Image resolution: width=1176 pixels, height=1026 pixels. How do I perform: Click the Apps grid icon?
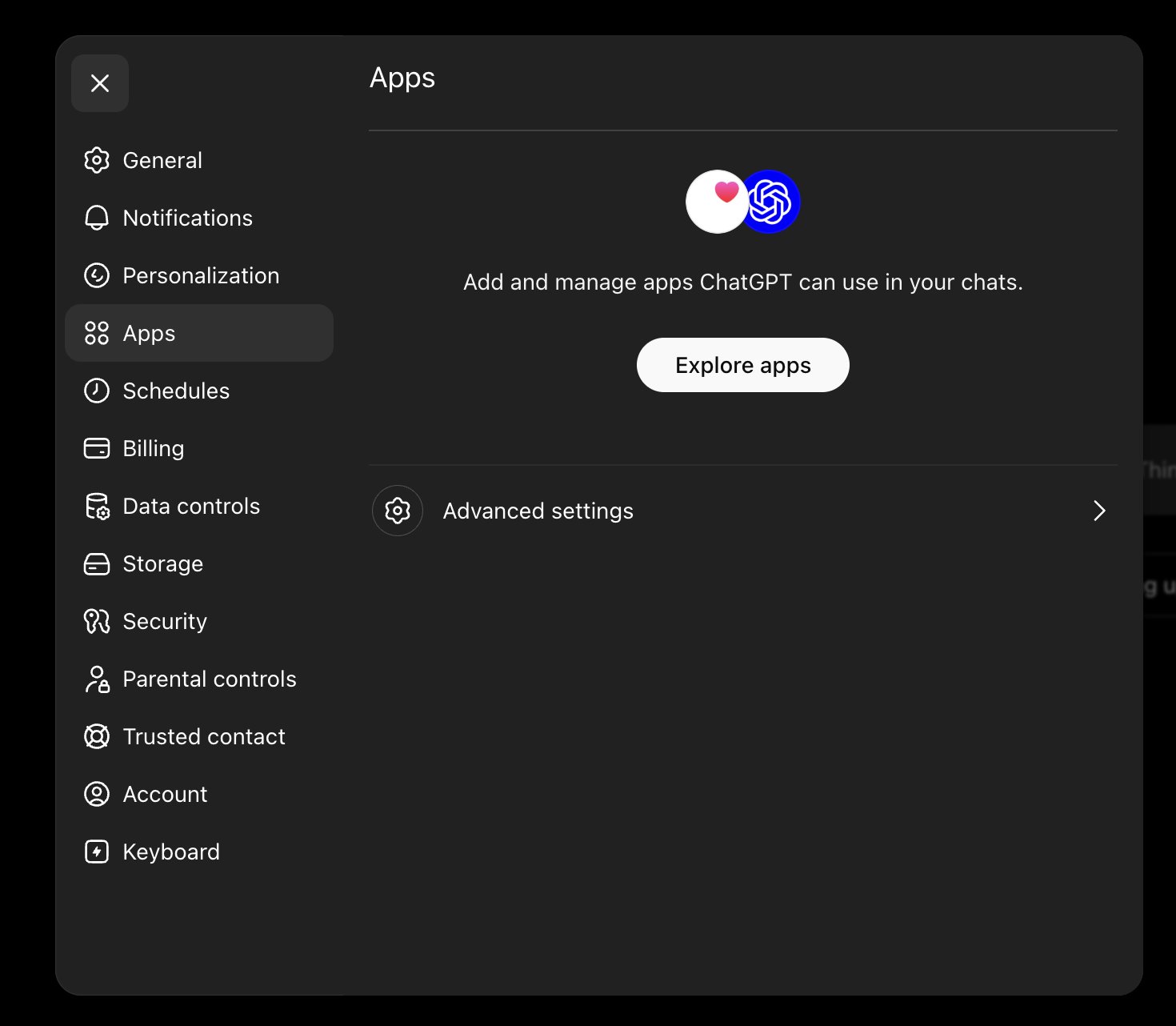click(97, 333)
